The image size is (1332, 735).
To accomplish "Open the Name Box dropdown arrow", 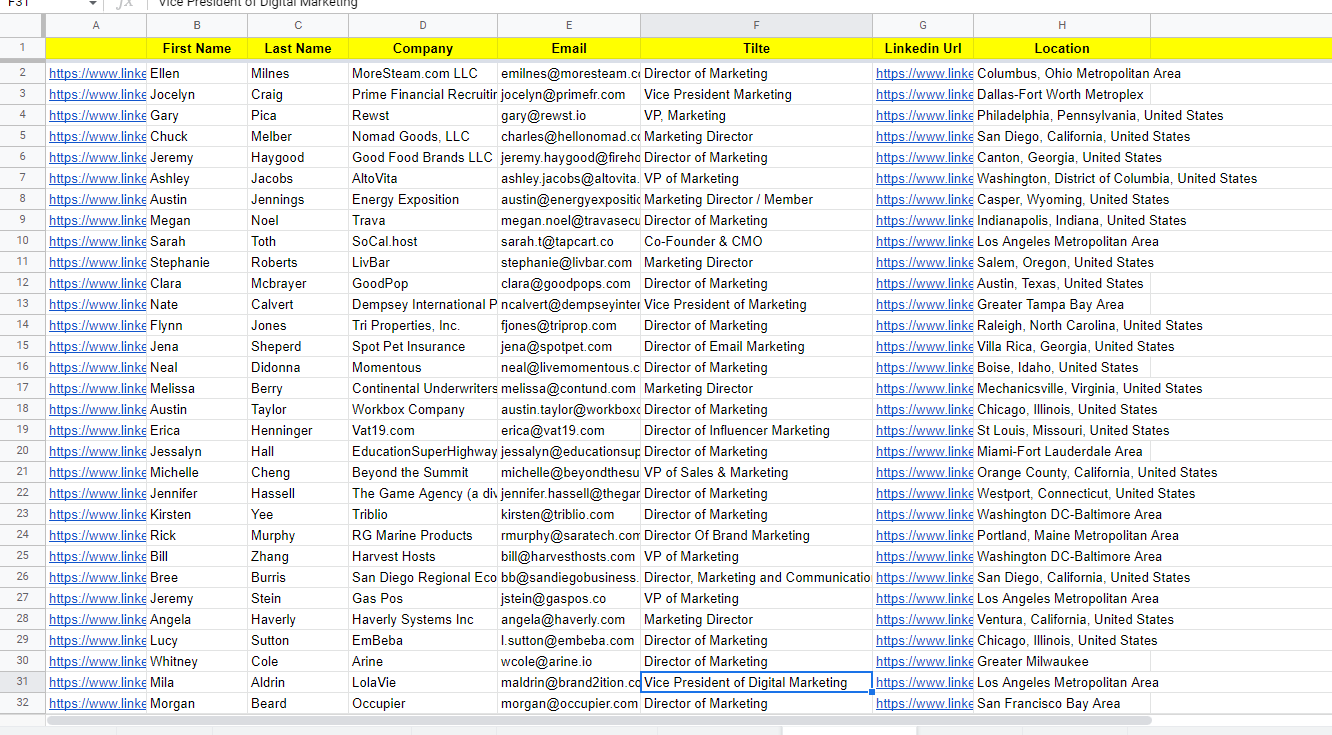I will [92, 4].
